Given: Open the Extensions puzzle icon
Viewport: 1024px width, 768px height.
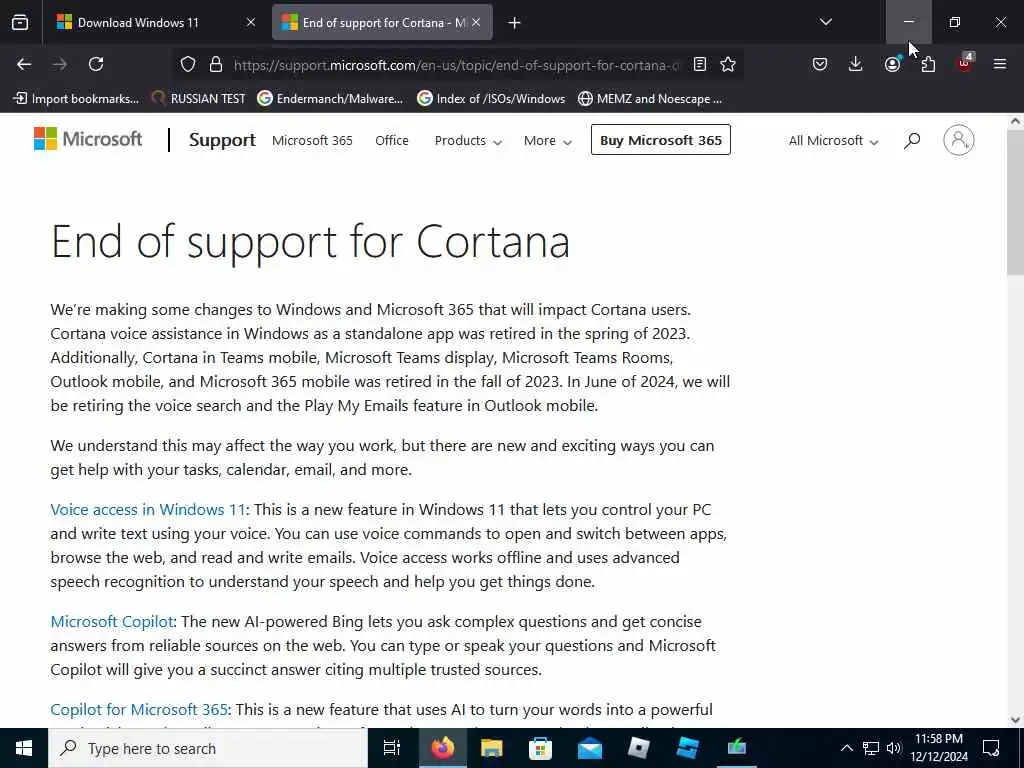Looking at the screenshot, I should point(928,64).
